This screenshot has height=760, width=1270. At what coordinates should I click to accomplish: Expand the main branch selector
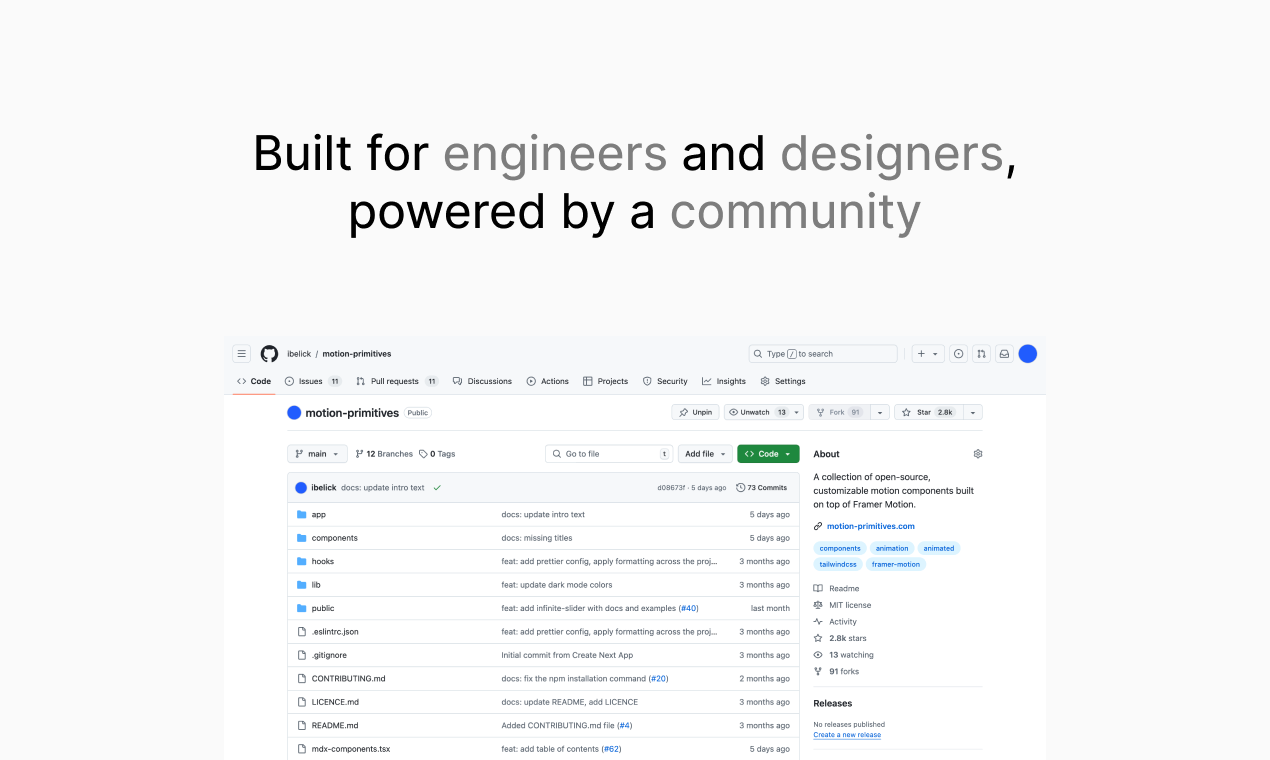pyautogui.click(x=317, y=454)
